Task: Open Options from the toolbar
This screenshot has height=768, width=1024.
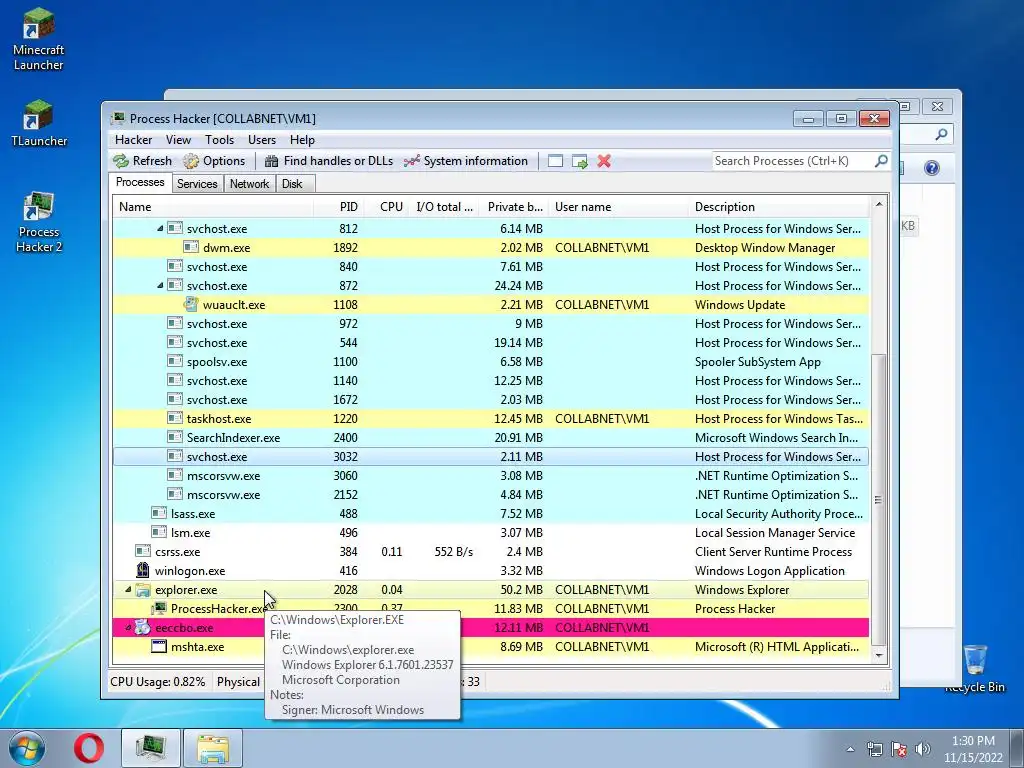Action: pos(214,161)
